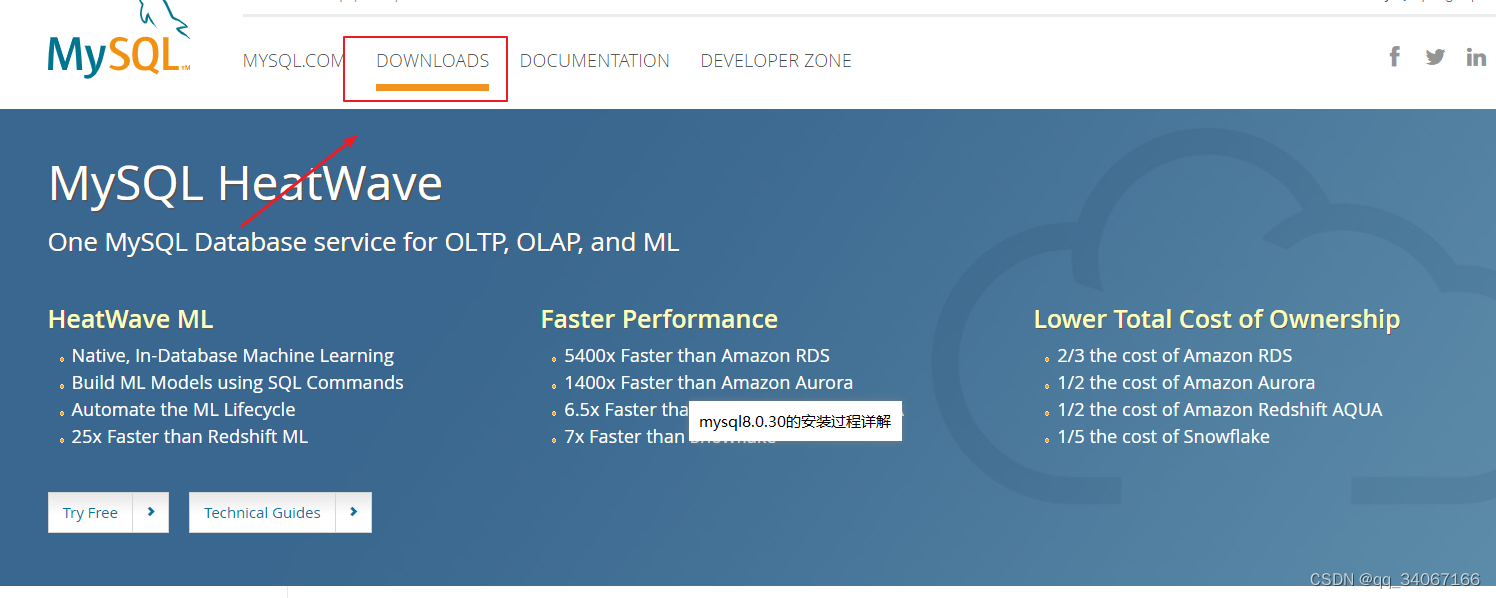Image resolution: width=1496 pixels, height=598 pixels.
Task: Click the MySQL HeatWave heading
Action: (x=245, y=184)
